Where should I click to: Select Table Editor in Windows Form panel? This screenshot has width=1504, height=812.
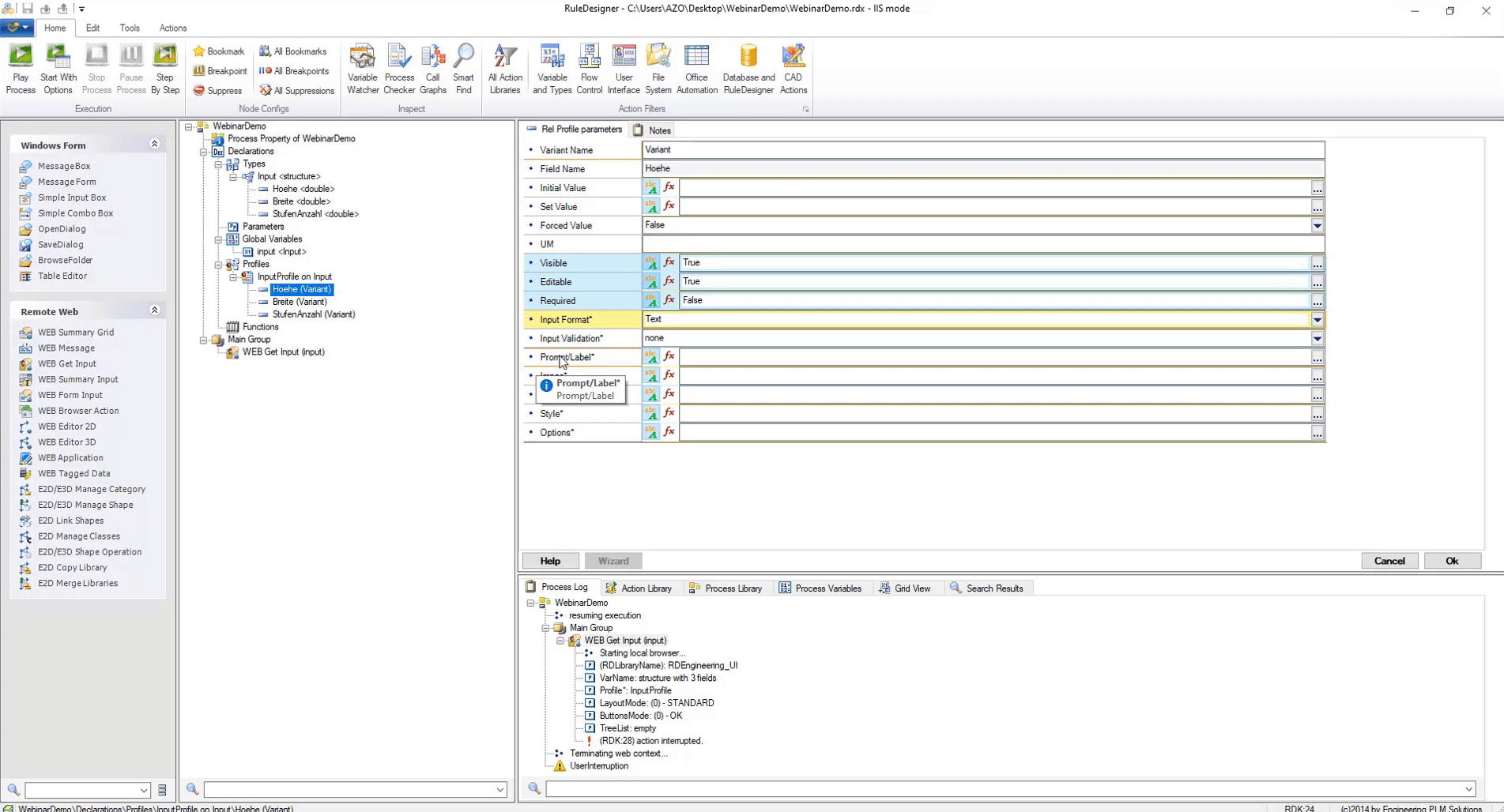coord(62,276)
